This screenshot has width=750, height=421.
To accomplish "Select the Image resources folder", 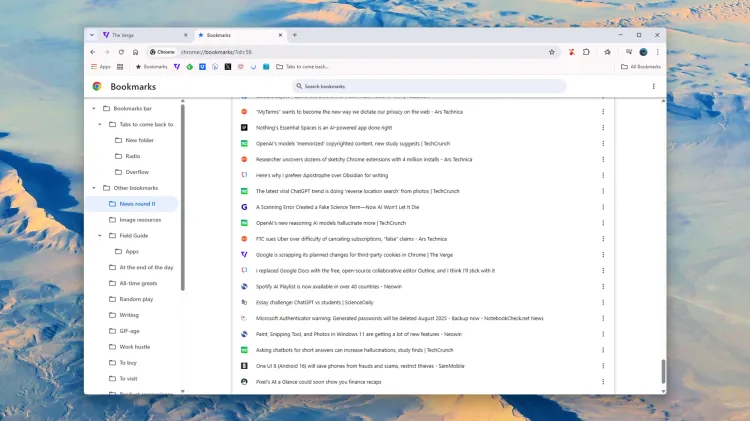I will pyautogui.click(x=140, y=219).
